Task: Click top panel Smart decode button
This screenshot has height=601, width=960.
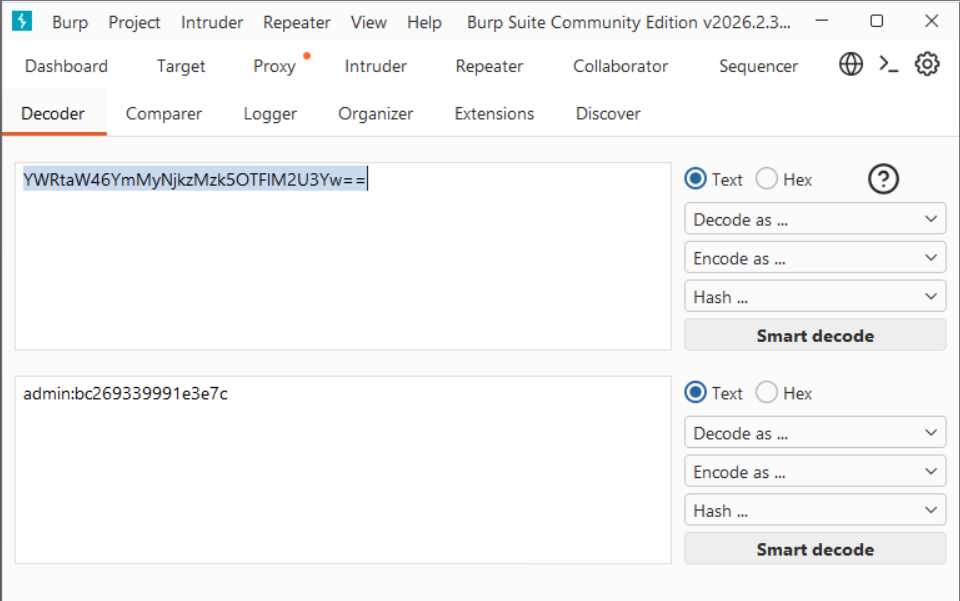Action: point(815,335)
